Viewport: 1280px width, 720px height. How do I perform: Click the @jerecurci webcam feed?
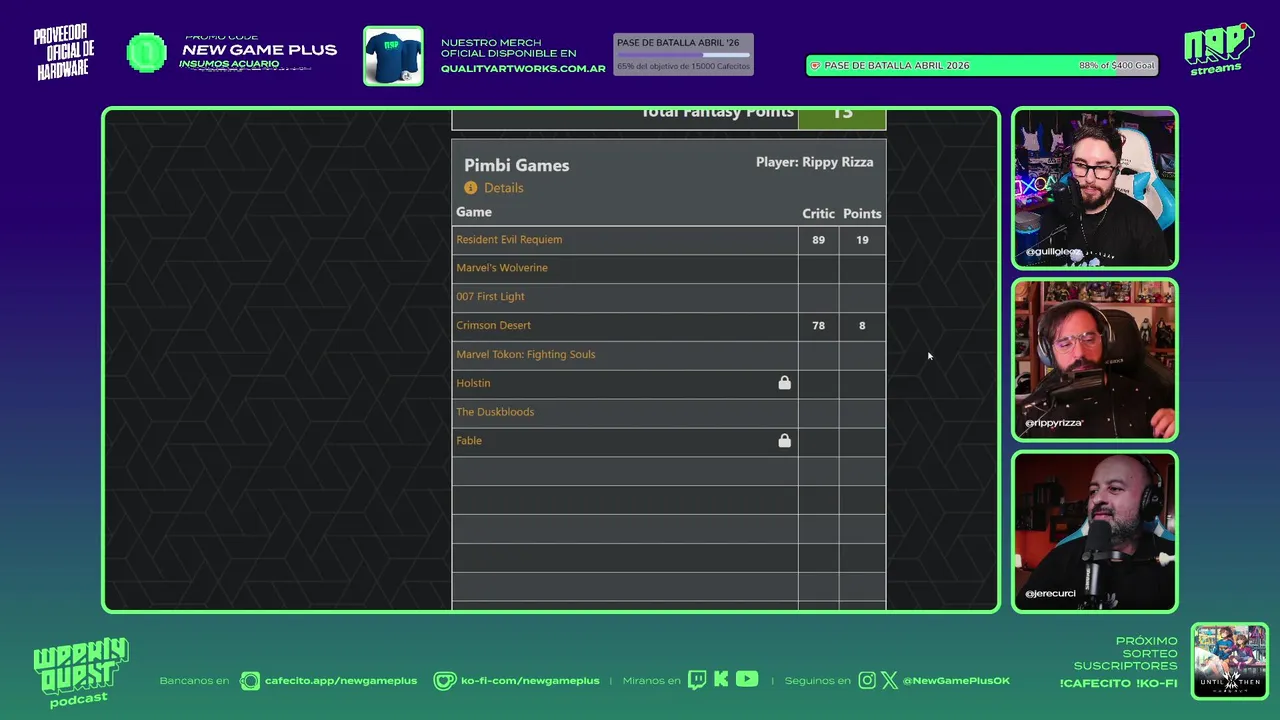1095,532
